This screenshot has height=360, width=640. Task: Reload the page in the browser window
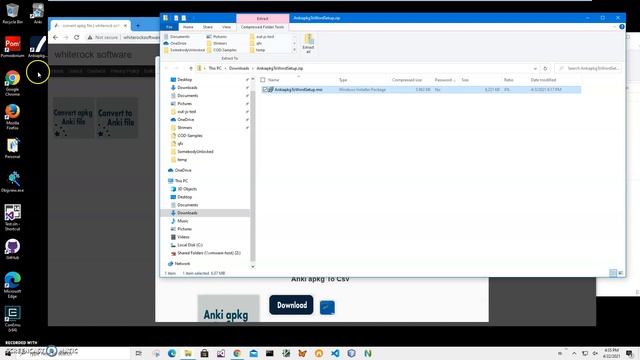click(x=76, y=37)
